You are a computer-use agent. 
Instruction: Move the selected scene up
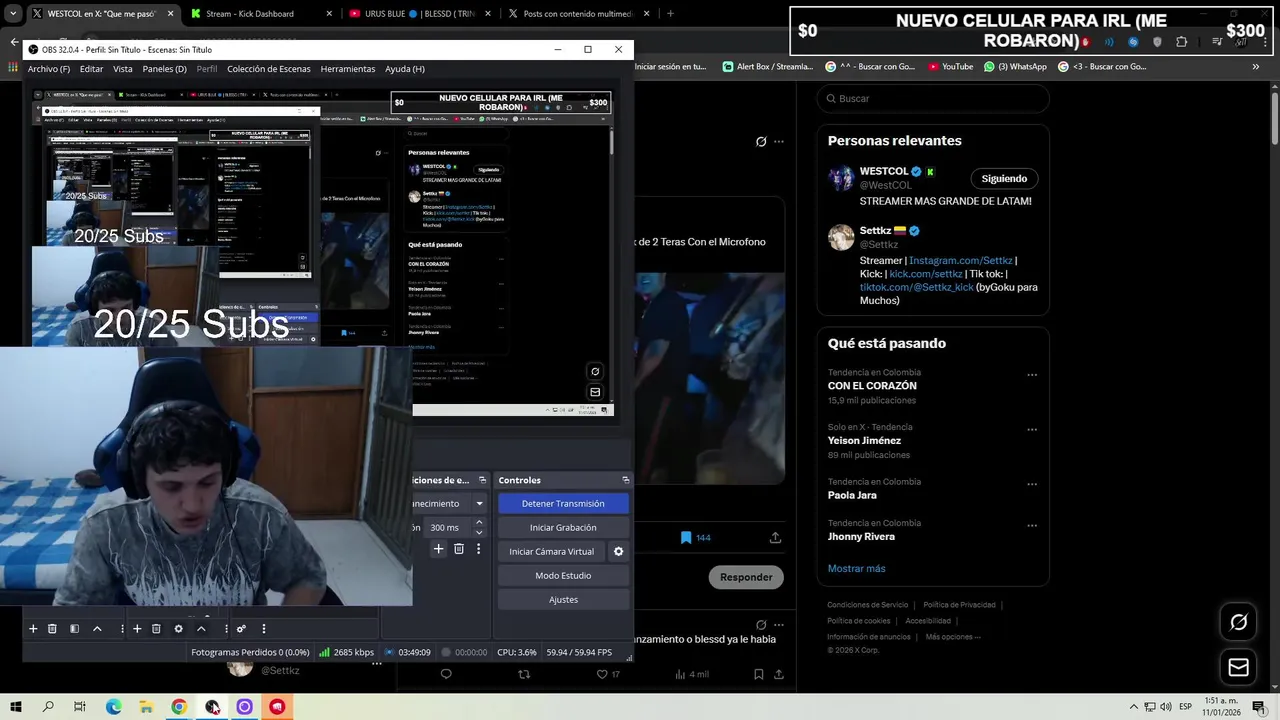[x=97, y=629]
